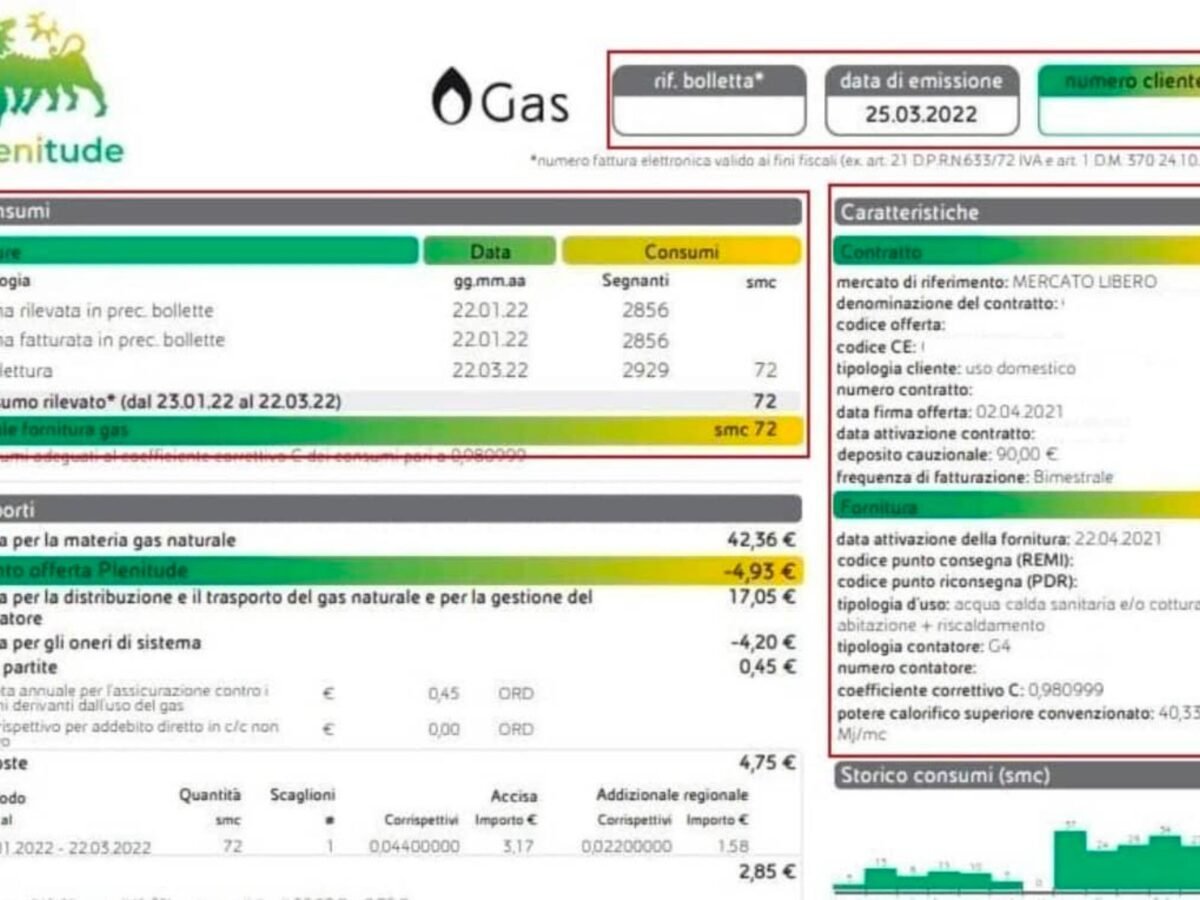Image resolution: width=1200 pixels, height=900 pixels.
Task: Click the numero contatore label
Action: 905,668
